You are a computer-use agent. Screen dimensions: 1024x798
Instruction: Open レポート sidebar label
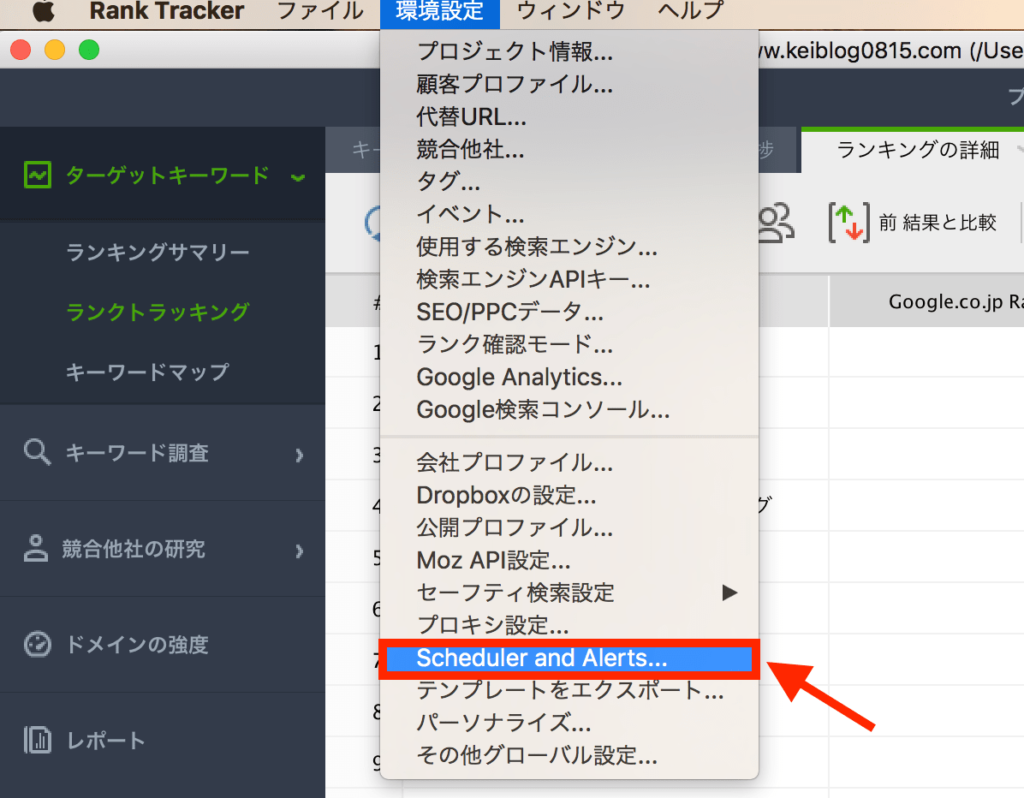pyautogui.click(x=106, y=741)
